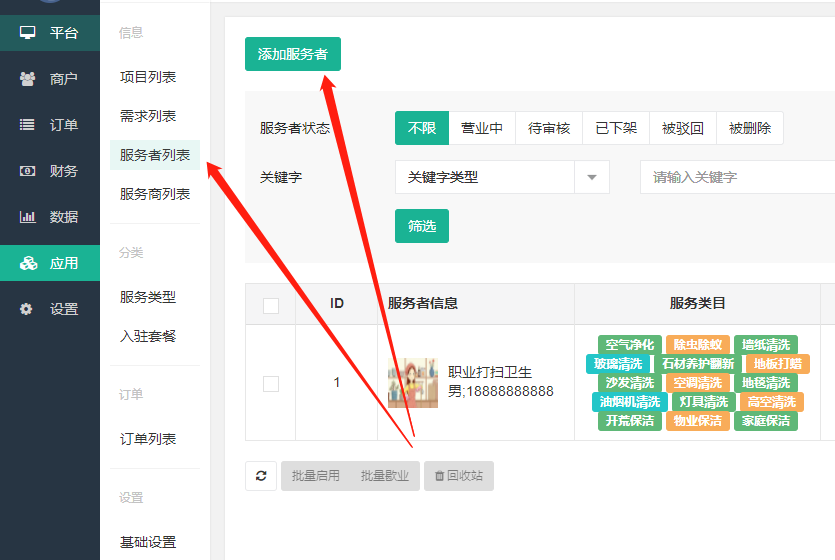Click the 地板打蜡 category tag

(777, 364)
